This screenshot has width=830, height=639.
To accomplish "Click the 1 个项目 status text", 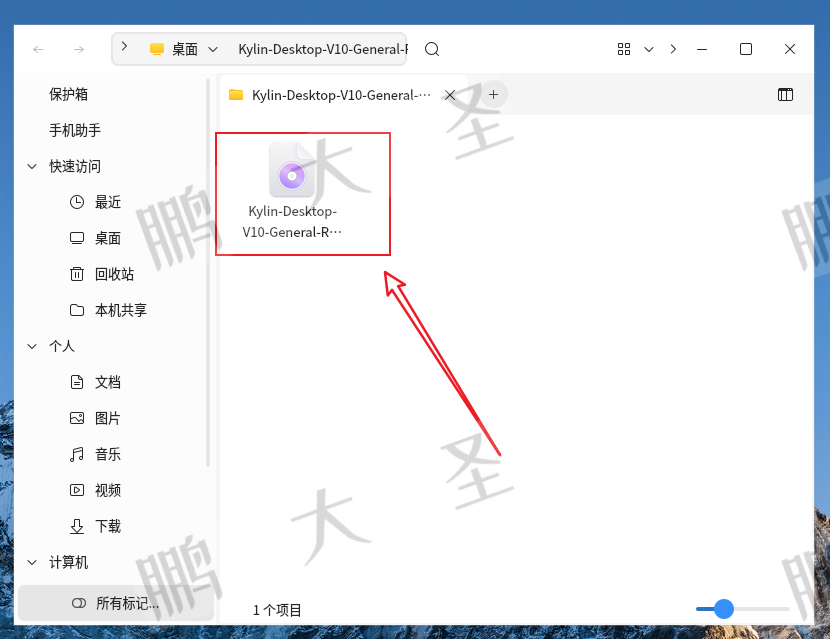I will tap(277, 610).
